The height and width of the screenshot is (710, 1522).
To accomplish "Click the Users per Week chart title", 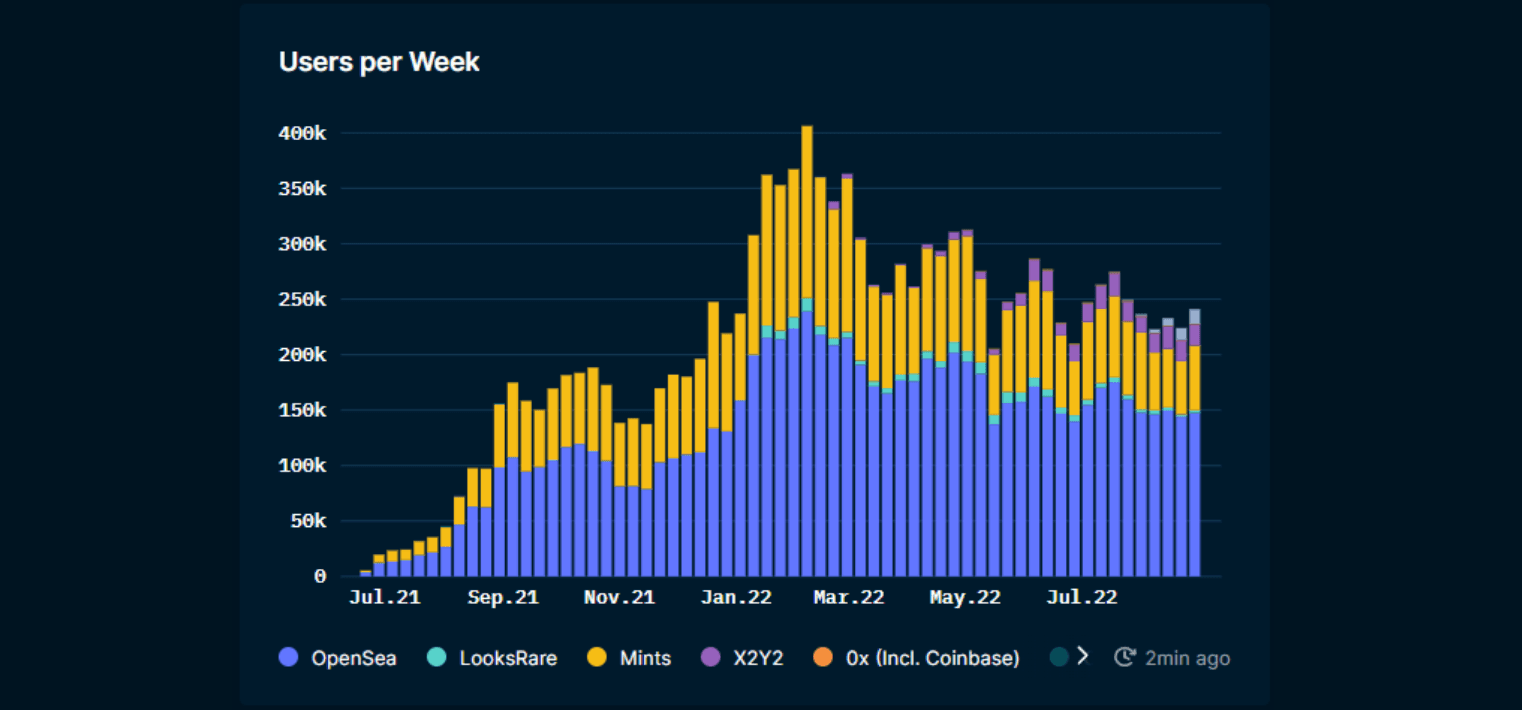I will (x=379, y=61).
